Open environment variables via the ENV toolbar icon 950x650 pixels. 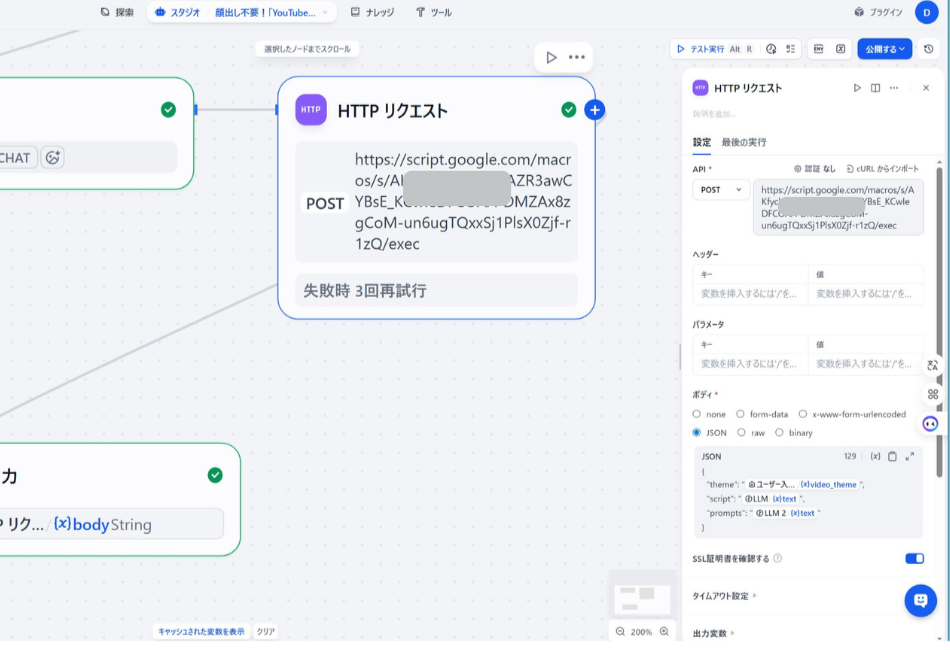pyautogui.click(x=819, y=48)
